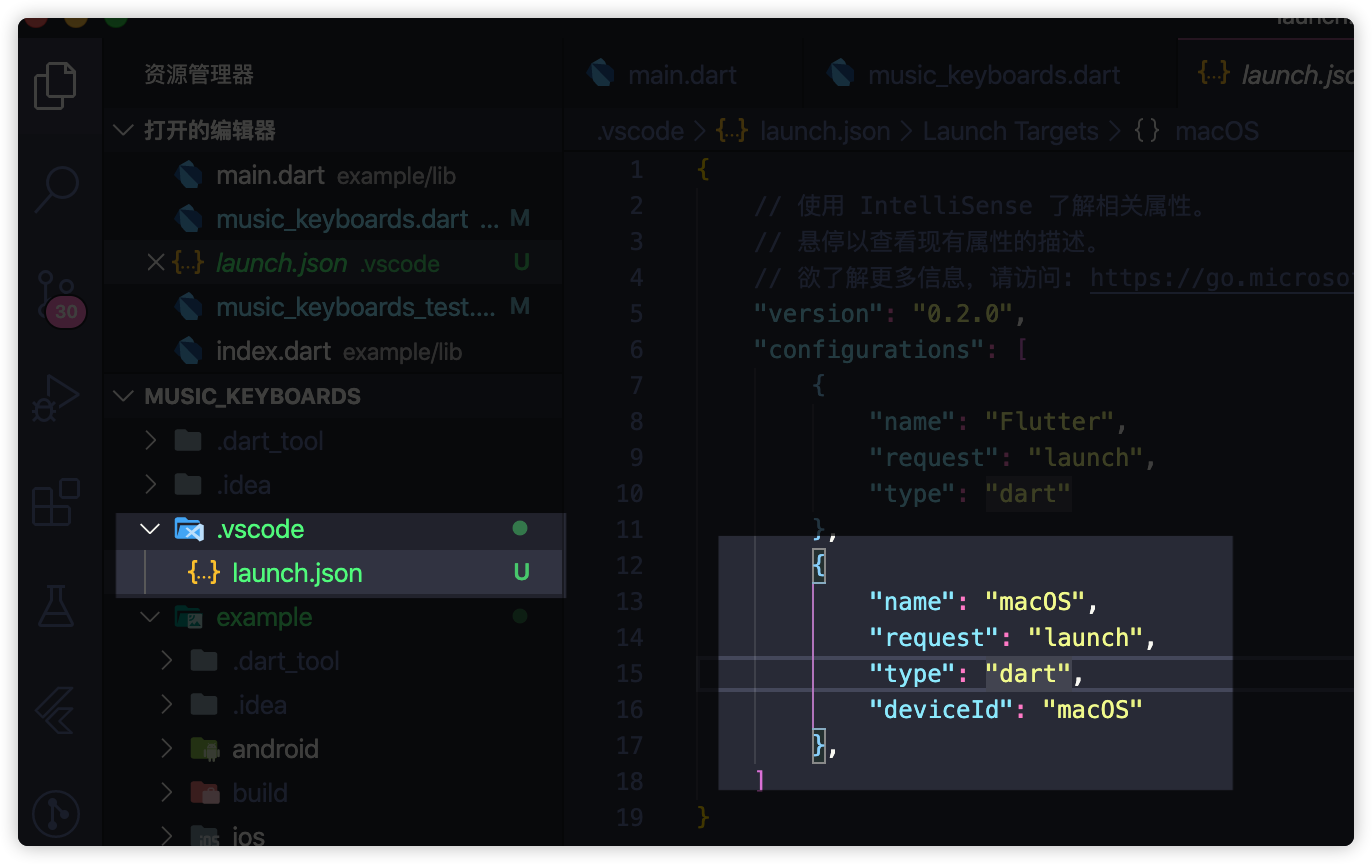This screenshot has height=864, width=1372.
Task: Click launch.json in the breadcrumb path
Action: click(x=824, y=131)
